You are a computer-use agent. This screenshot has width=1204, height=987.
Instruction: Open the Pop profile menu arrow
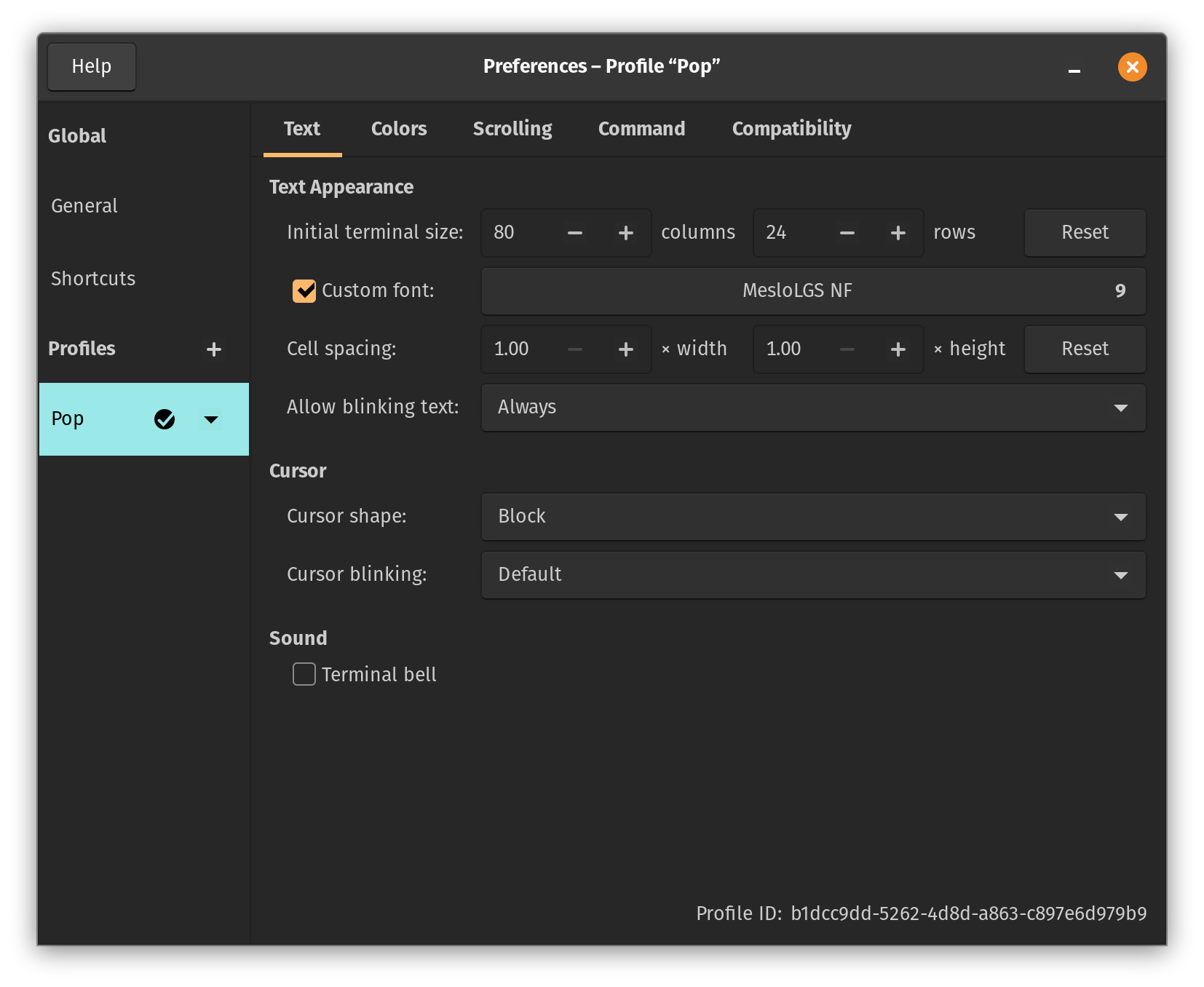(x=211, y=419)
